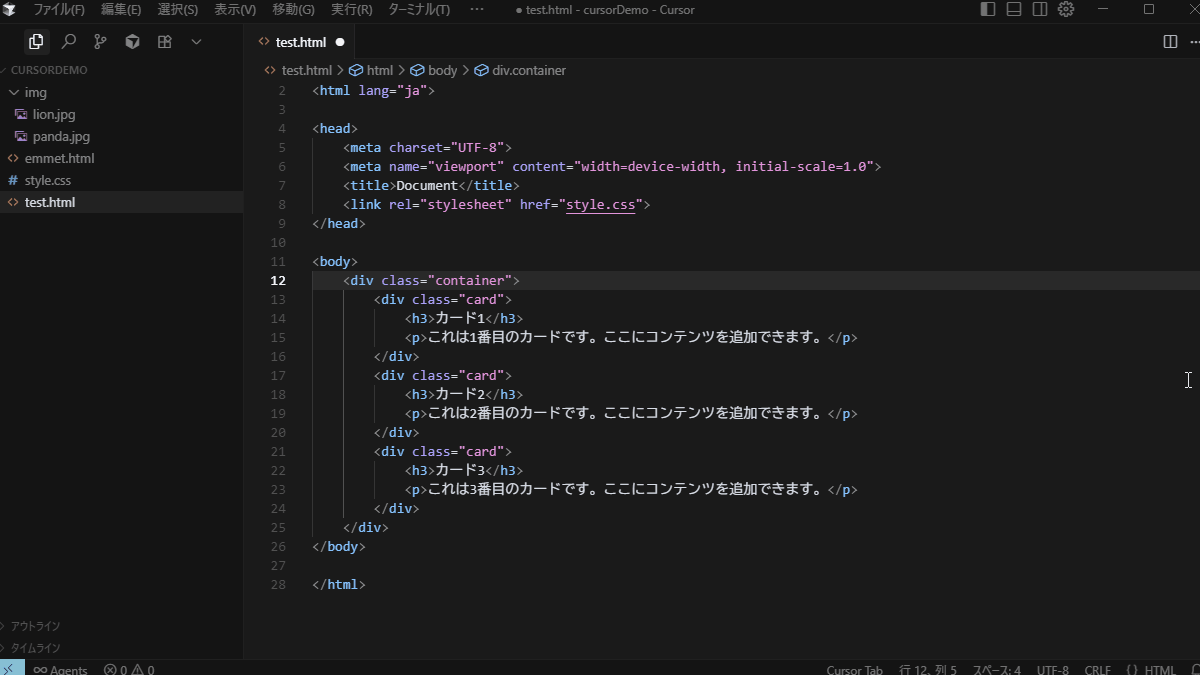Open Cursor settings gear icon
Image resolution: width=1200 pixels, height=675 pixels.
1066,9
